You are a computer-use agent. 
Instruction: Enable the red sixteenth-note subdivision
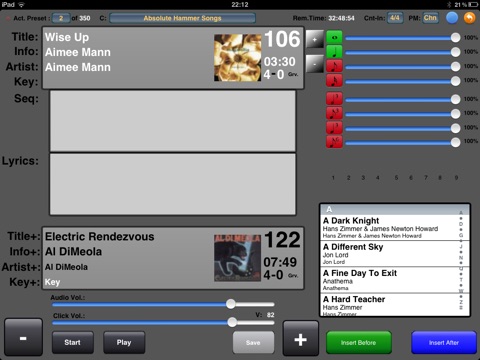[334, 80]
